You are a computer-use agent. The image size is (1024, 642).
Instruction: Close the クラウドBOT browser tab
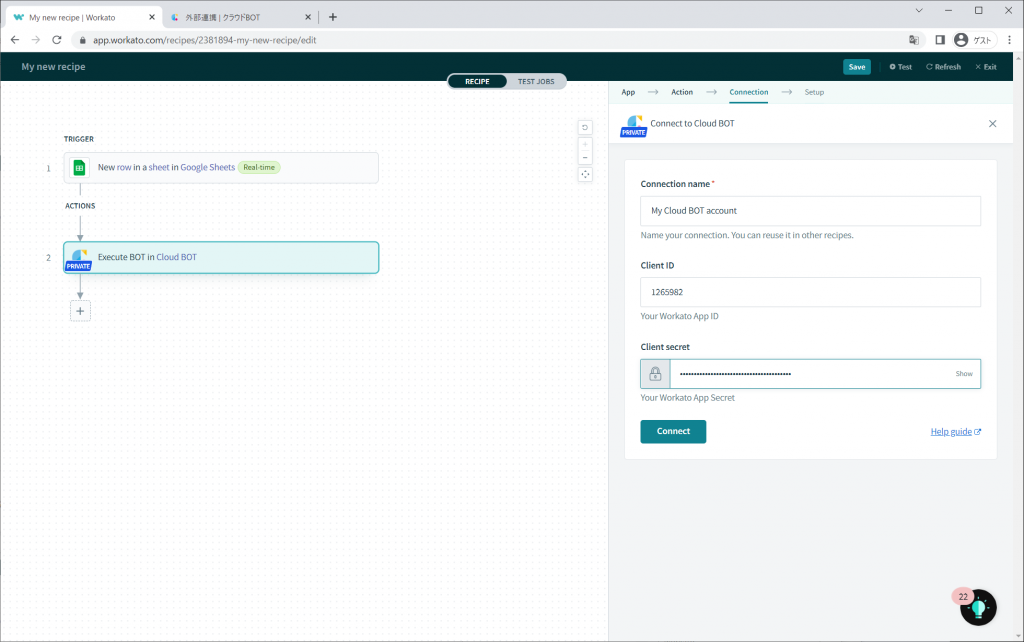pyautogui.click(x=308, y=17)
